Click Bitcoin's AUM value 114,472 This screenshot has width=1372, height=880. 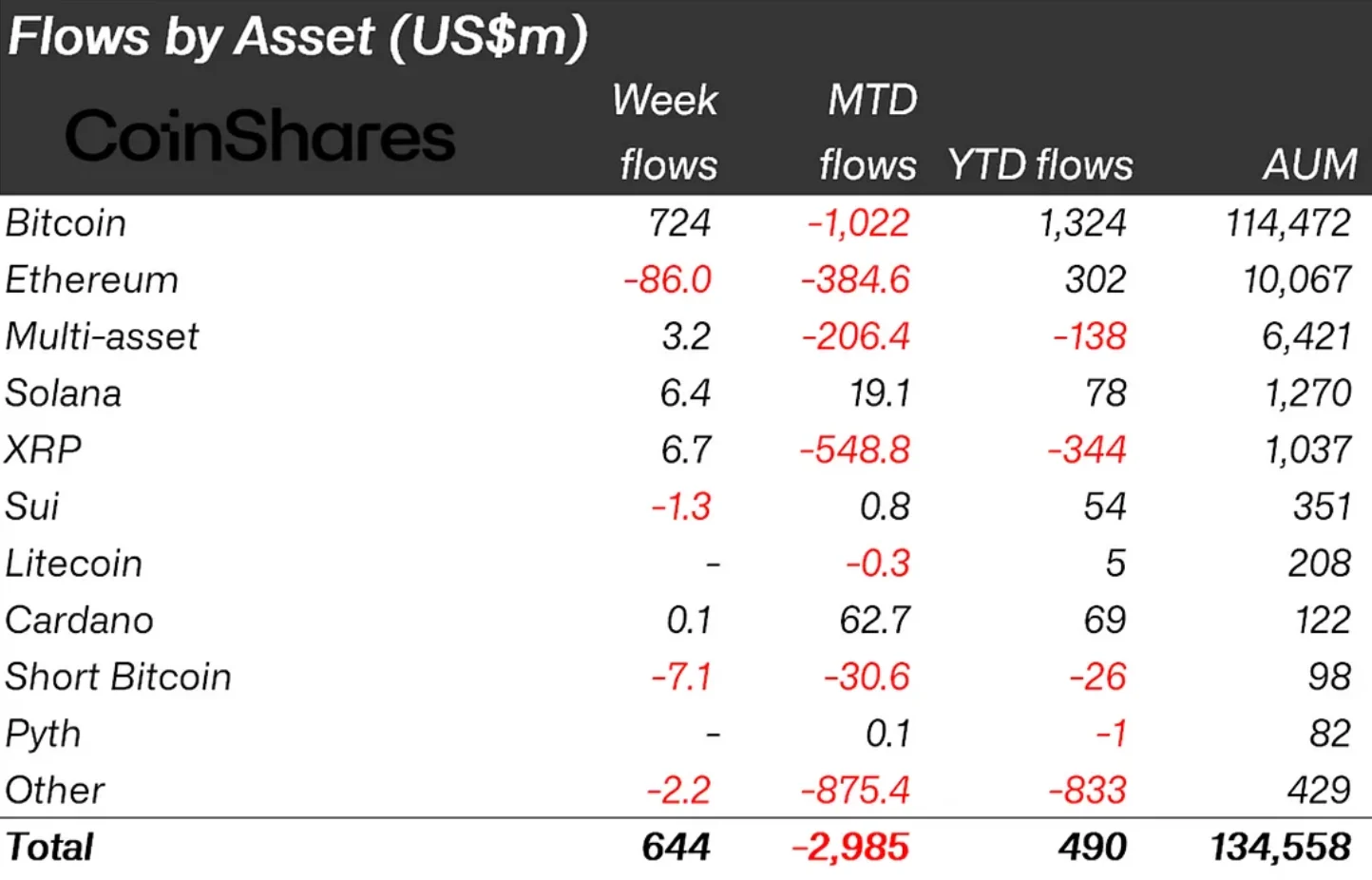1287,223
